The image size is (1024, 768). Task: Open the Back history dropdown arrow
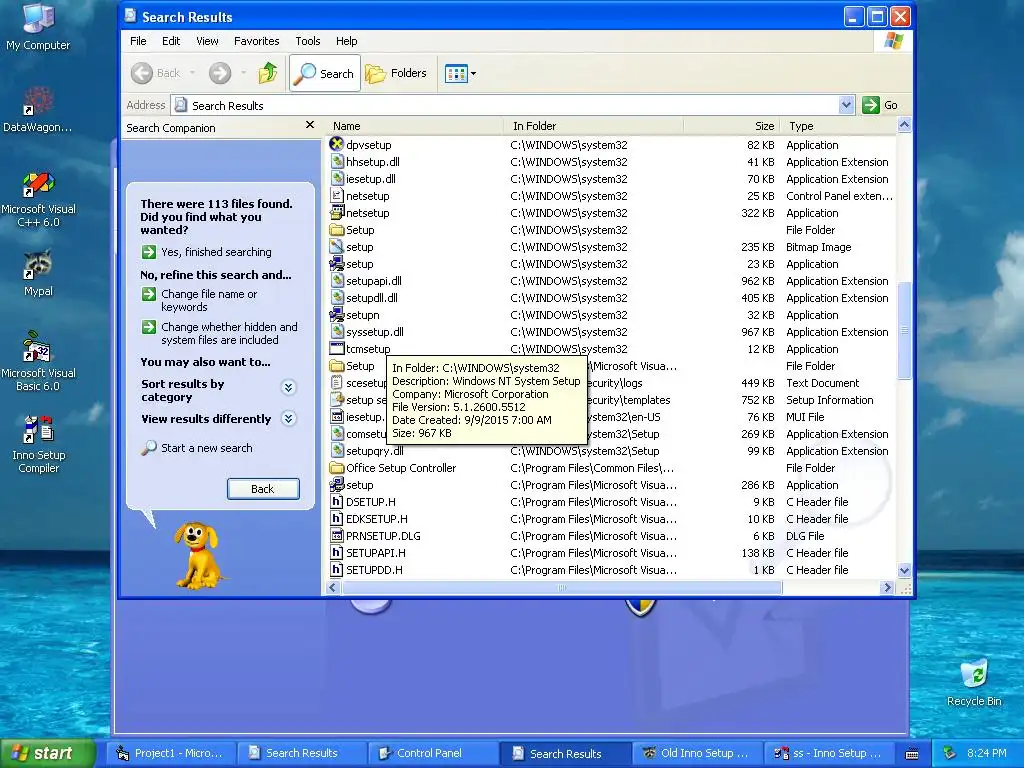192,73
